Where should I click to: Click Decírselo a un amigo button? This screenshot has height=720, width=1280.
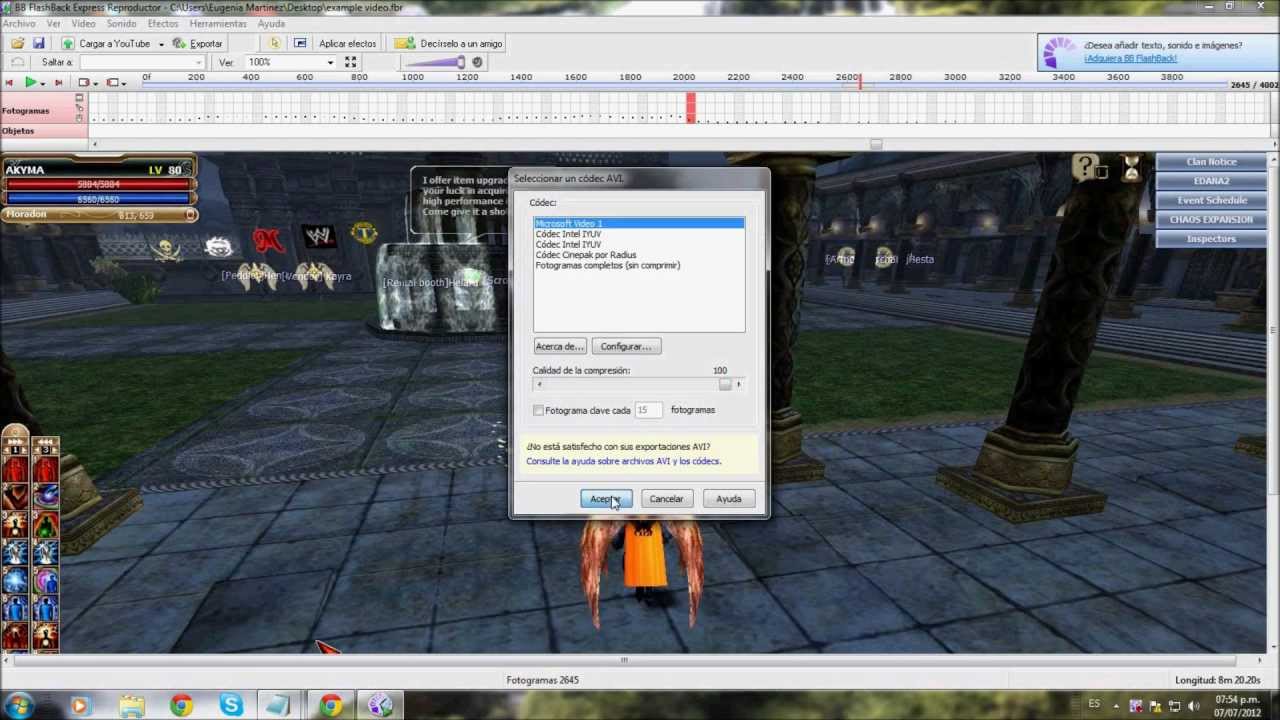pos(449,44)
